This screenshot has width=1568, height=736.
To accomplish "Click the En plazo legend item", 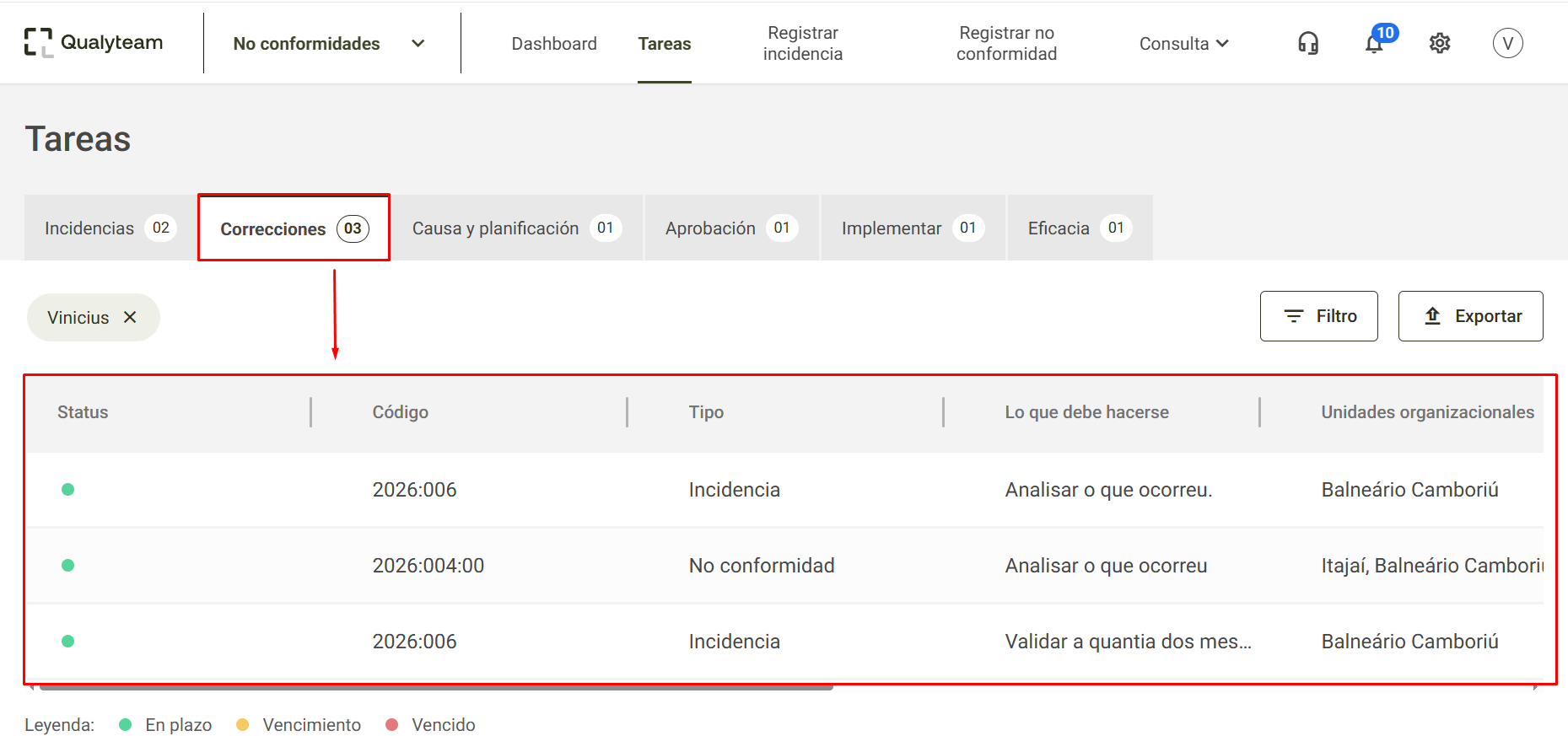I will tap(165, 725).
